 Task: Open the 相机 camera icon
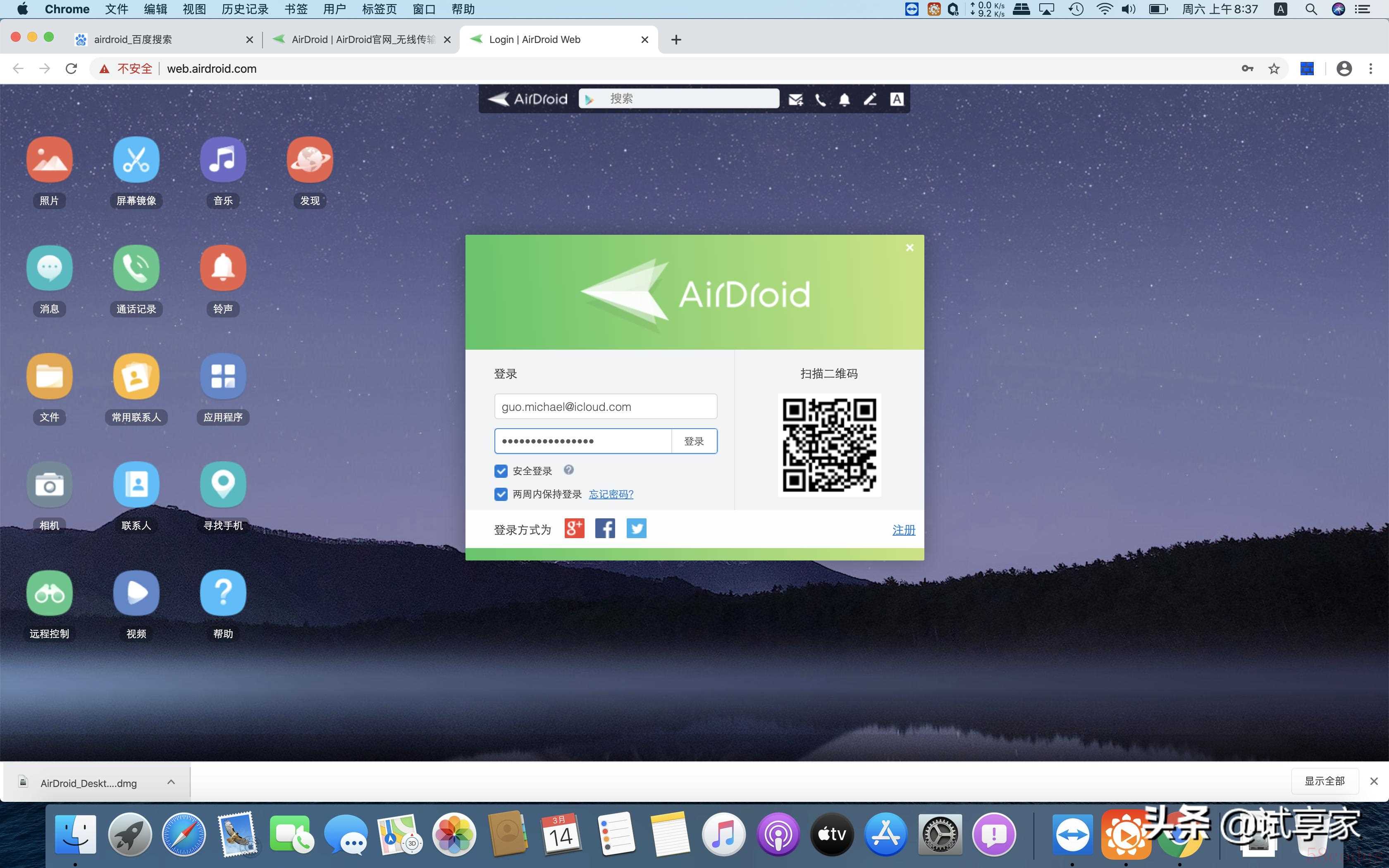(49, 484)
